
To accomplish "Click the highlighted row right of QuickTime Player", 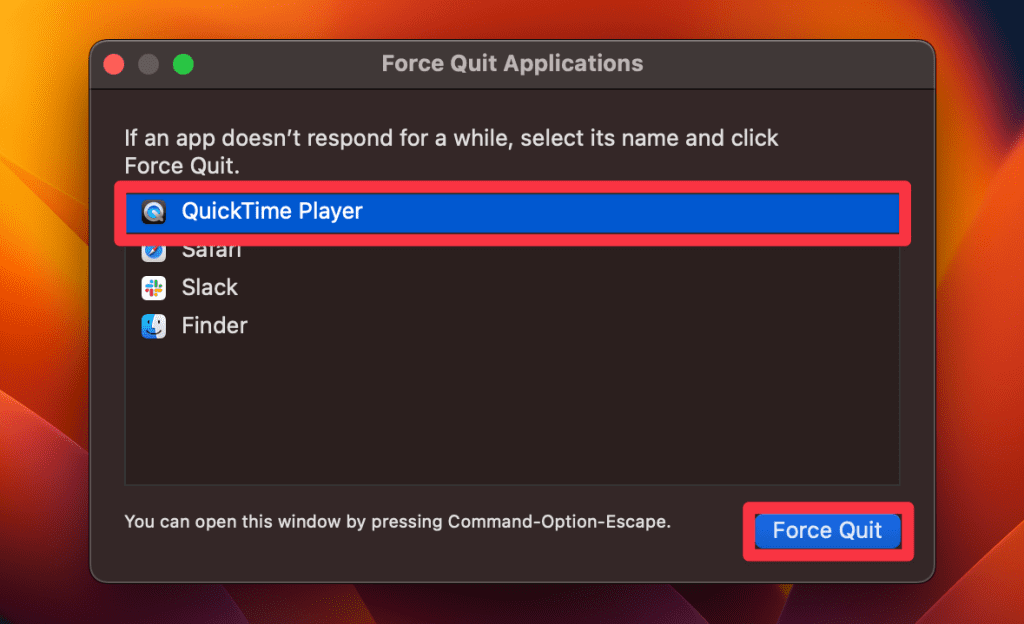I will [x=620, y=211].
